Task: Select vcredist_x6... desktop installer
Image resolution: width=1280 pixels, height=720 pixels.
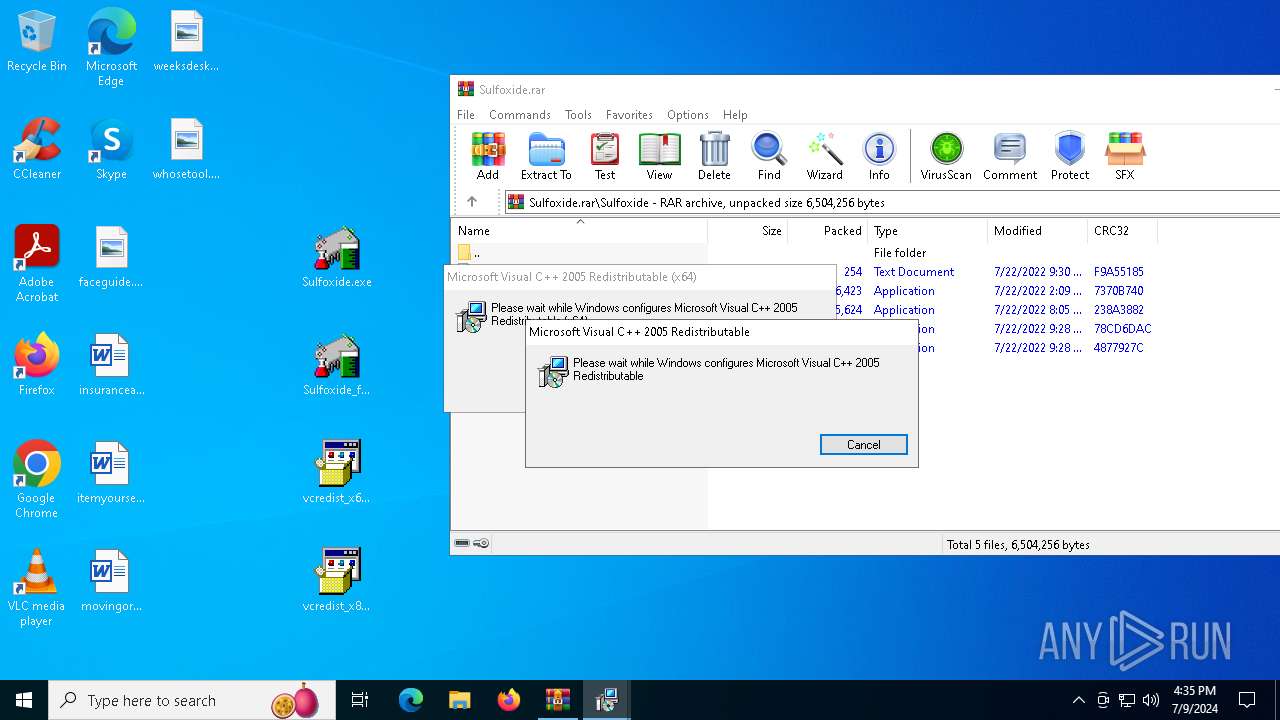Action: tap(337, 473)
